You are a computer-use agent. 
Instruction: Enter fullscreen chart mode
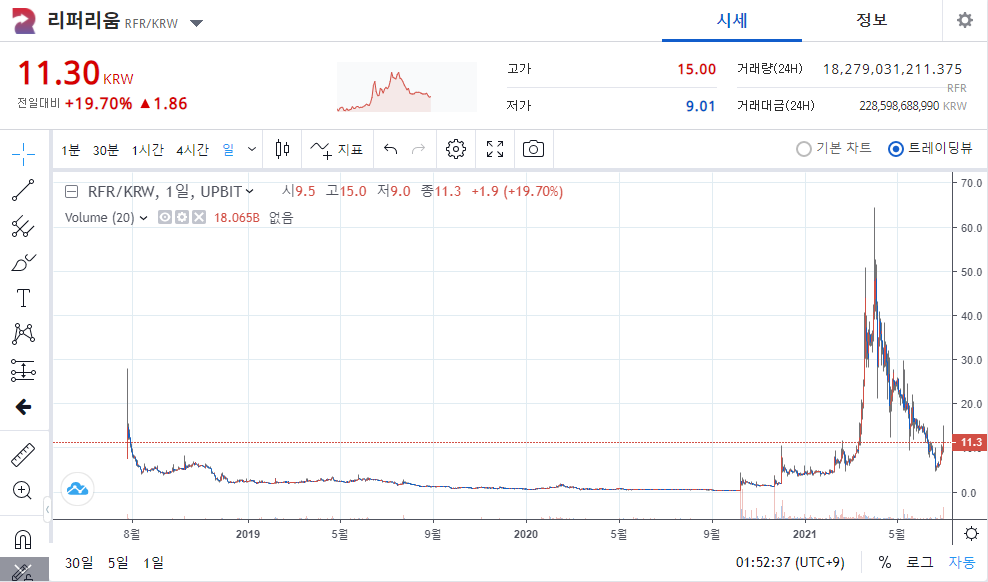point(495,149)
